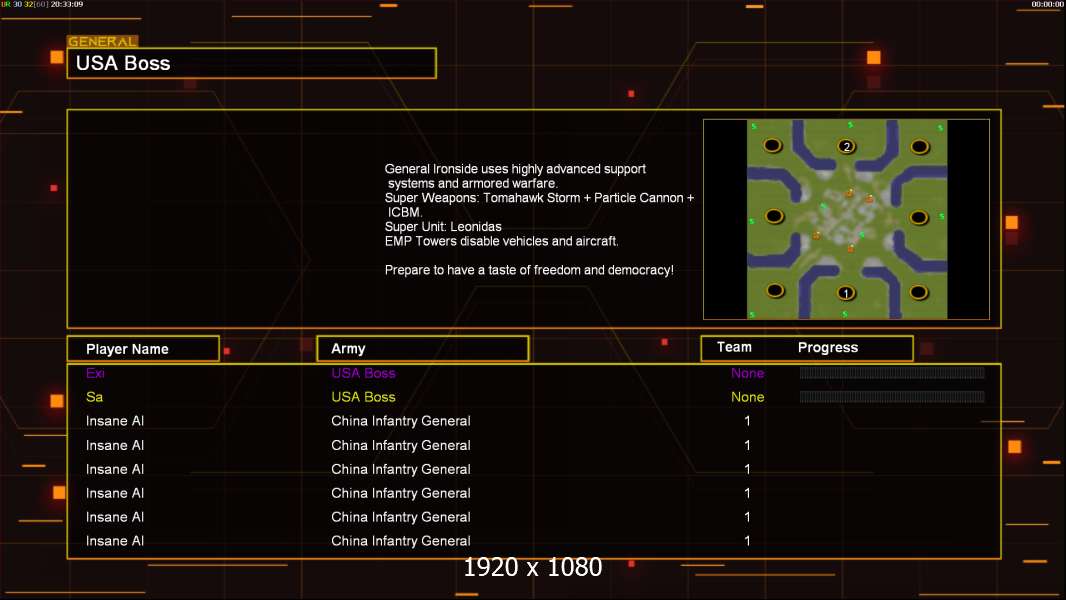Image resolution: width=1066 pixels, height=600 pixels.
Task: Click the purple USA Boss army entry
Action: [x=363, y=373]
